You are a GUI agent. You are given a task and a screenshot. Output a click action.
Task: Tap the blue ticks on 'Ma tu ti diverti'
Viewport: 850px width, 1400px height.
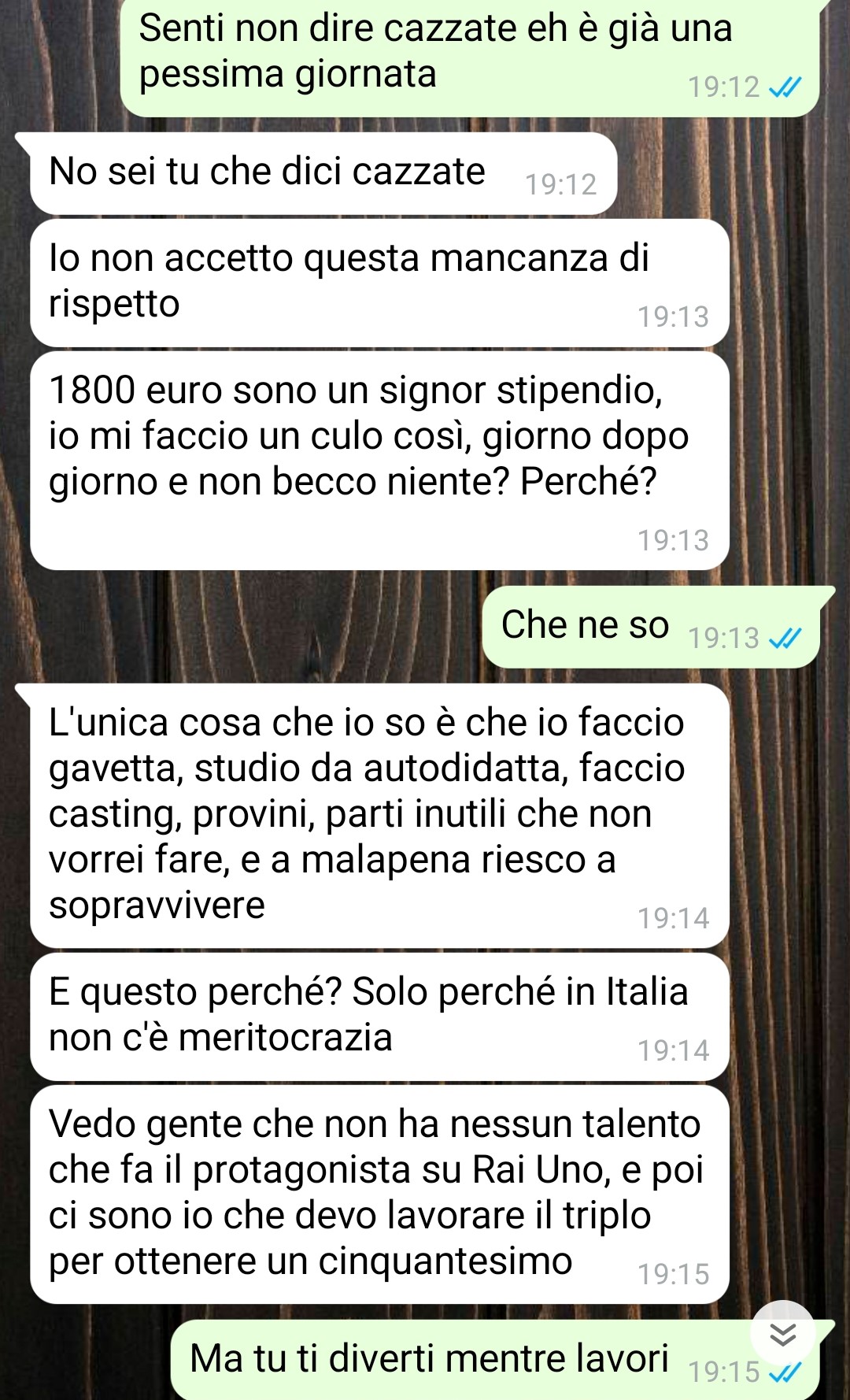[785, 1373]
